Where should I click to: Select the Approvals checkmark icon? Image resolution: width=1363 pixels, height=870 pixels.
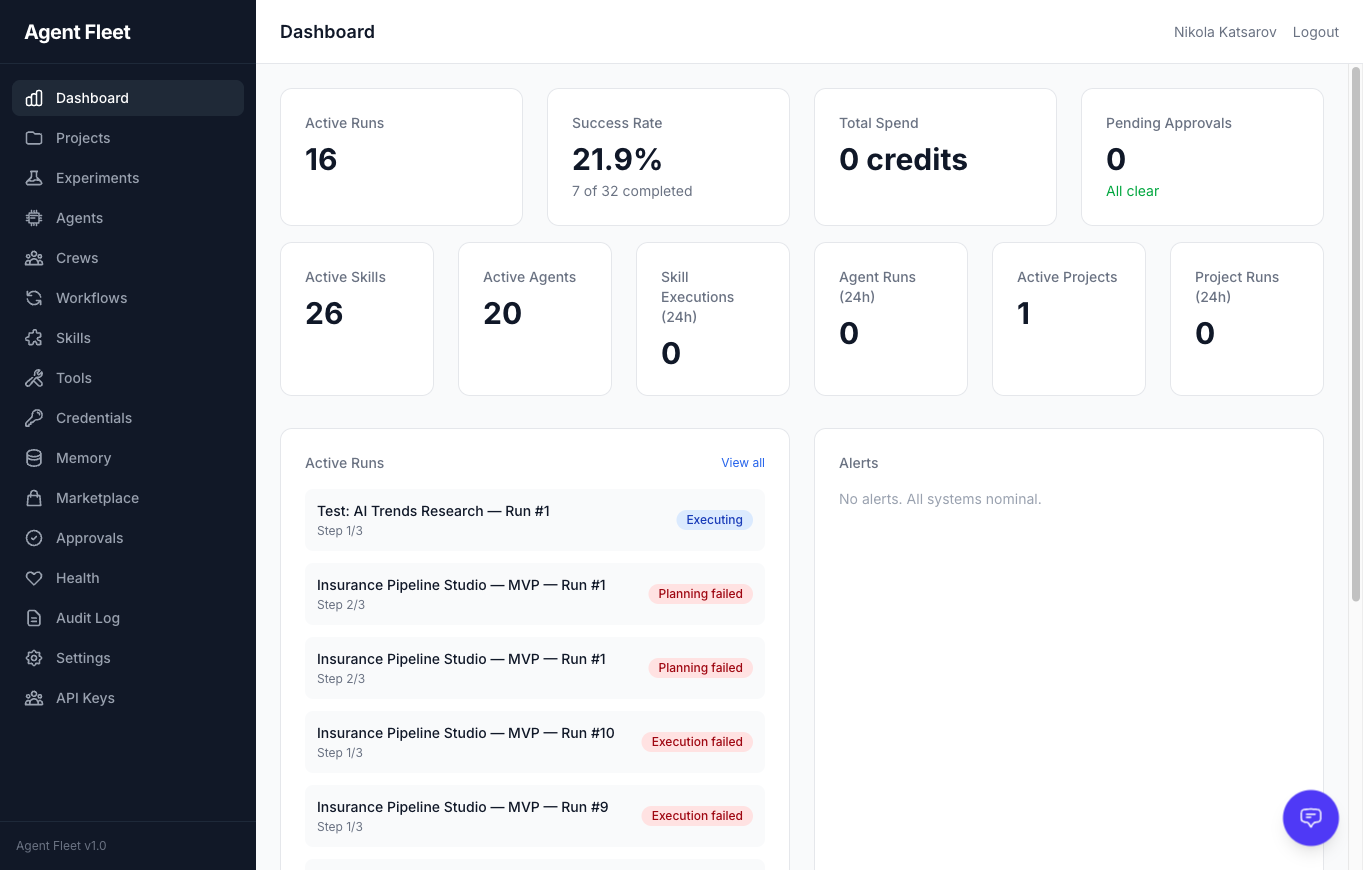coord(34,538)
